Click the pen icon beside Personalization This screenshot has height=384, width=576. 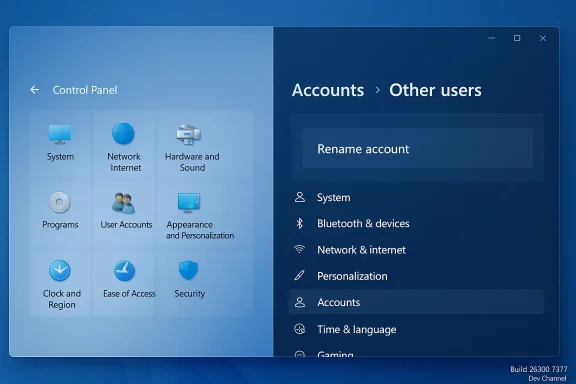tap(299, 276)
